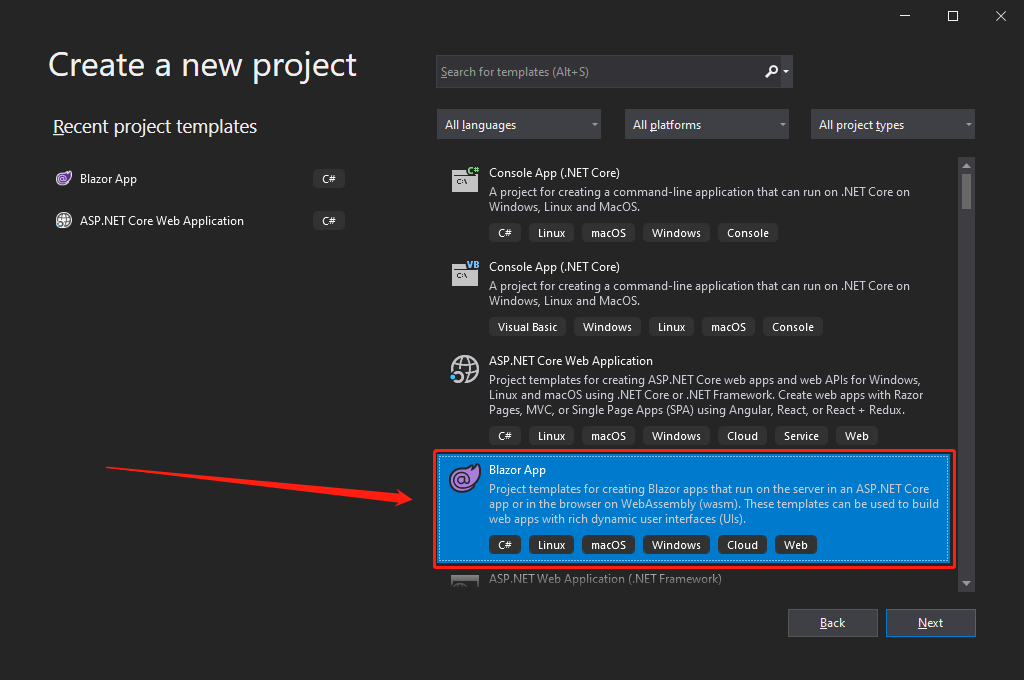1024x680 pixels.
Task: Click the ASP.NET Core Web Application globe icon
Action: pos(464,369)
